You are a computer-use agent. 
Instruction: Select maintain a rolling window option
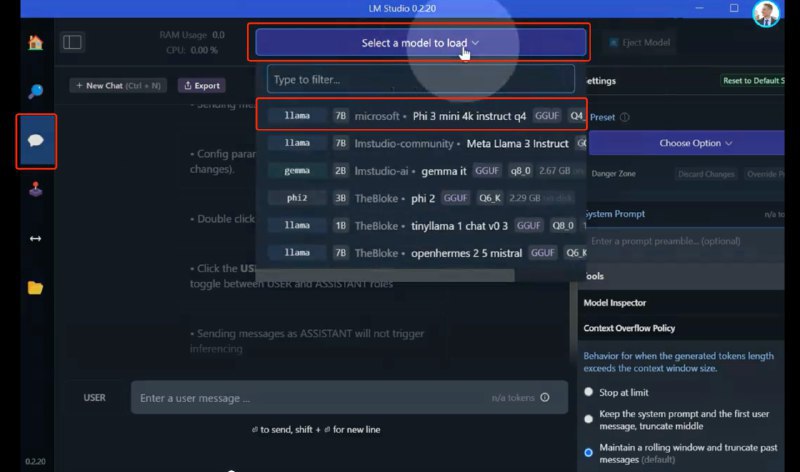589,451
